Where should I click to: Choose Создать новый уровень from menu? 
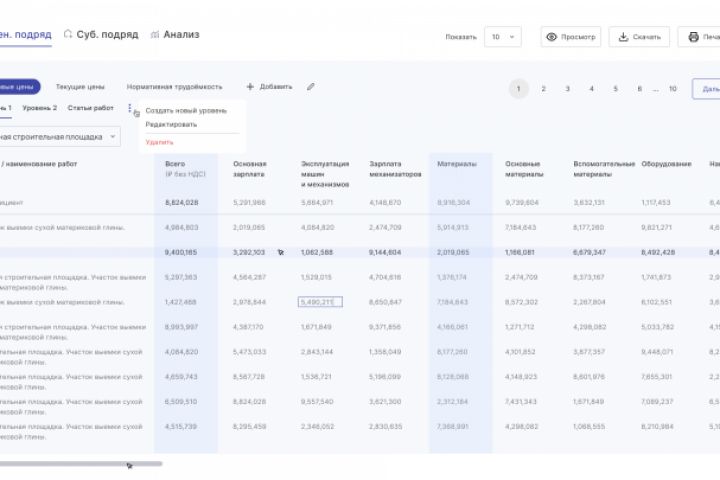tap(186, 110)
